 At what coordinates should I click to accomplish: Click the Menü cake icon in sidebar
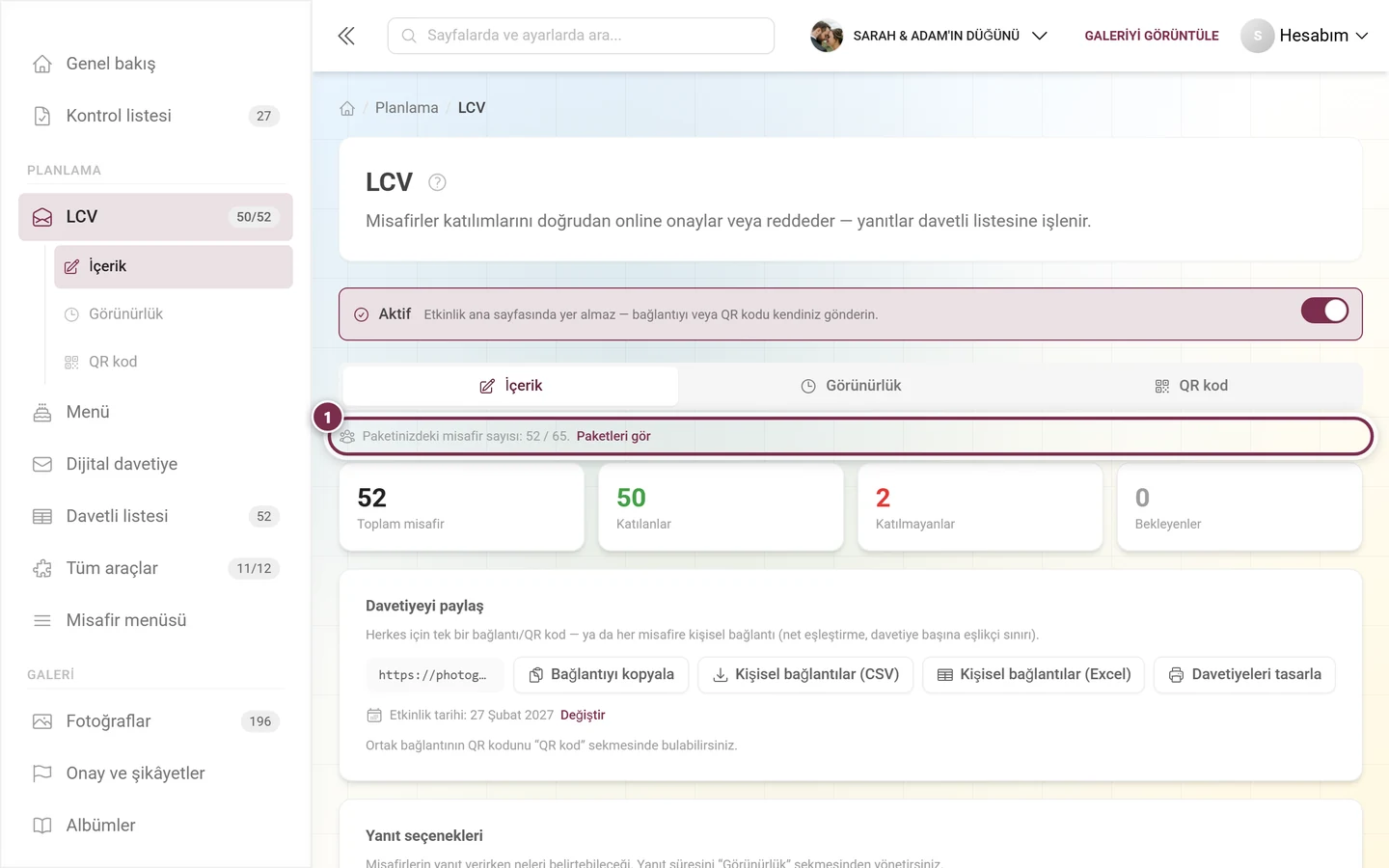[x=42, y=412]
